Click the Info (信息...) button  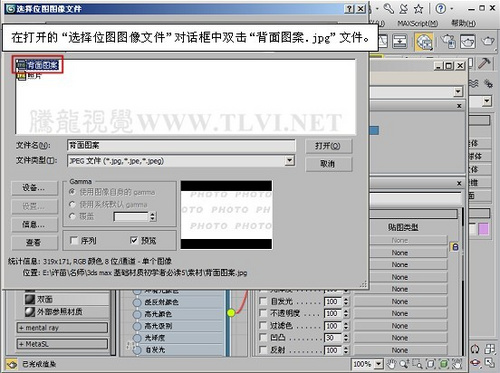click(34, 225)
